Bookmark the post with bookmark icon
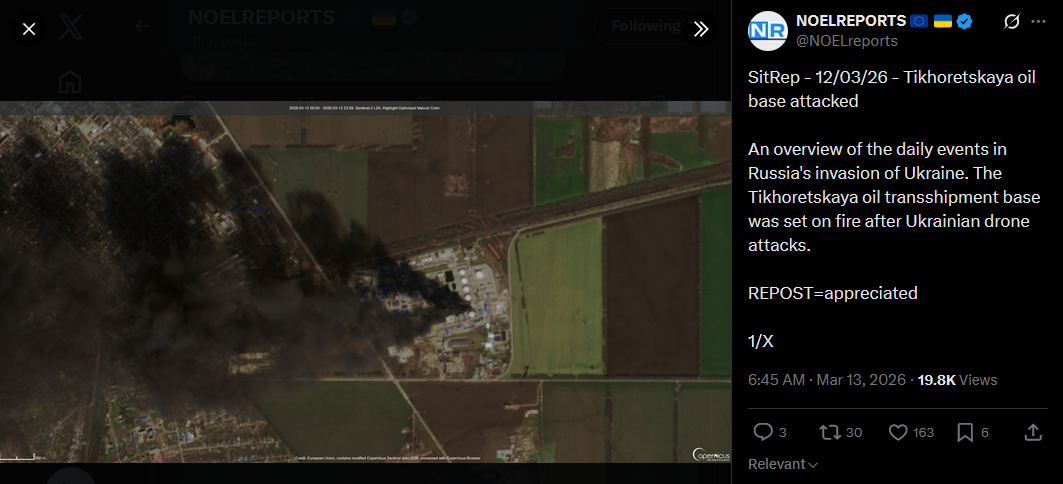Screen dimensions: 1063x484 coord(965,432)
